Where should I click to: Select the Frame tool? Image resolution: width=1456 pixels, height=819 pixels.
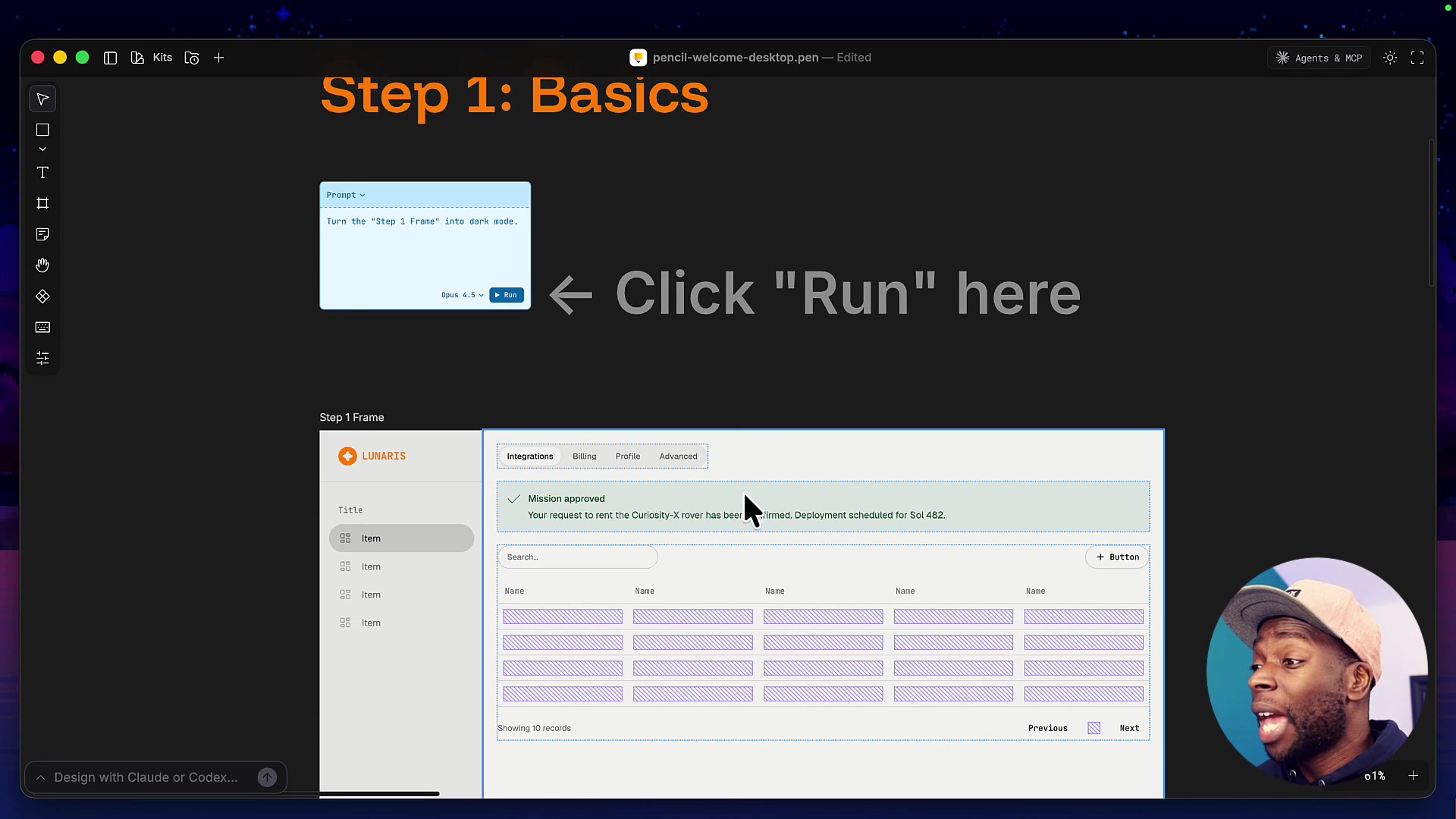click(x=42, y=203)
